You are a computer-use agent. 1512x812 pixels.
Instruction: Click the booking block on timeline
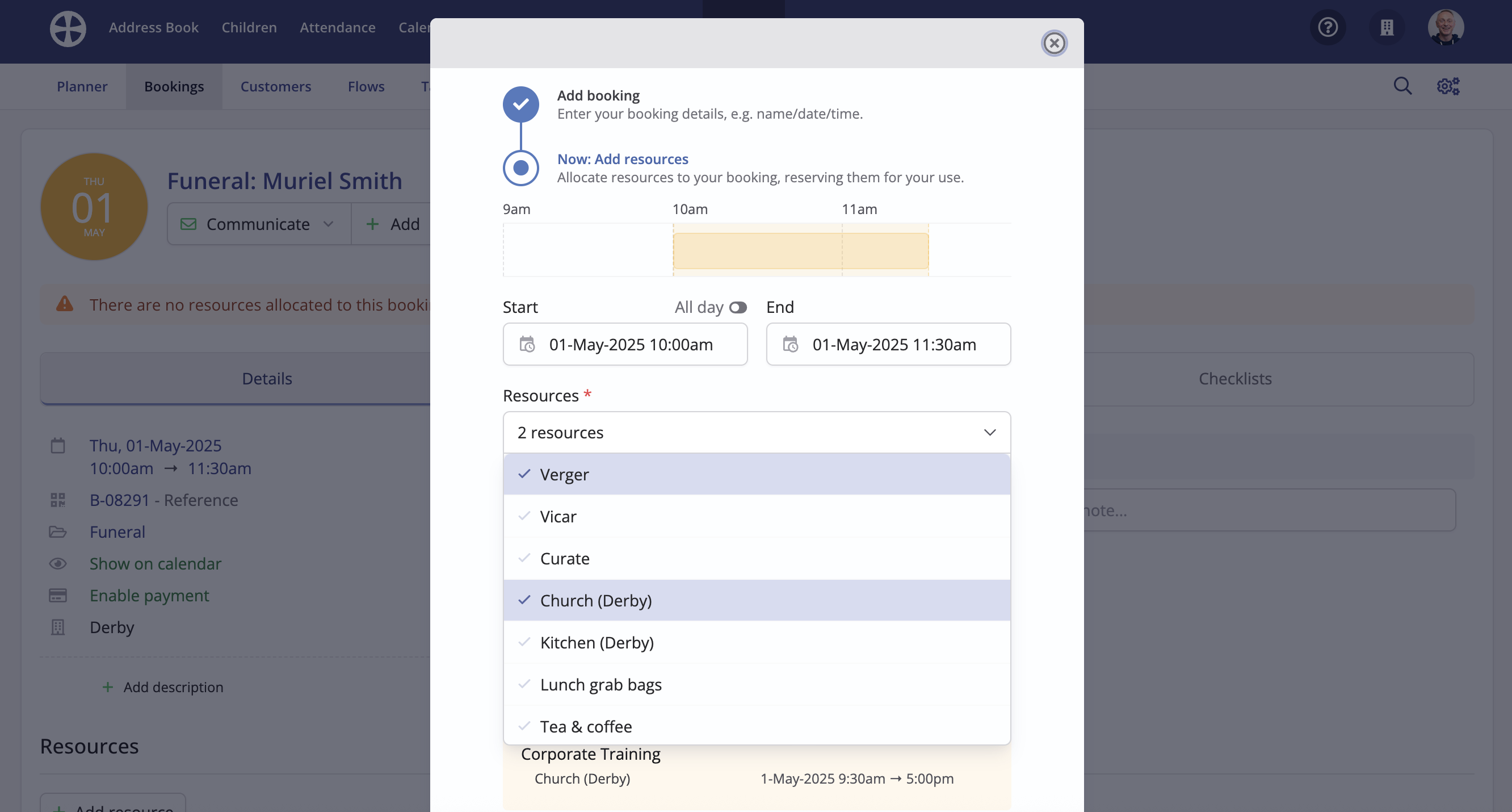tap(800, 251)
